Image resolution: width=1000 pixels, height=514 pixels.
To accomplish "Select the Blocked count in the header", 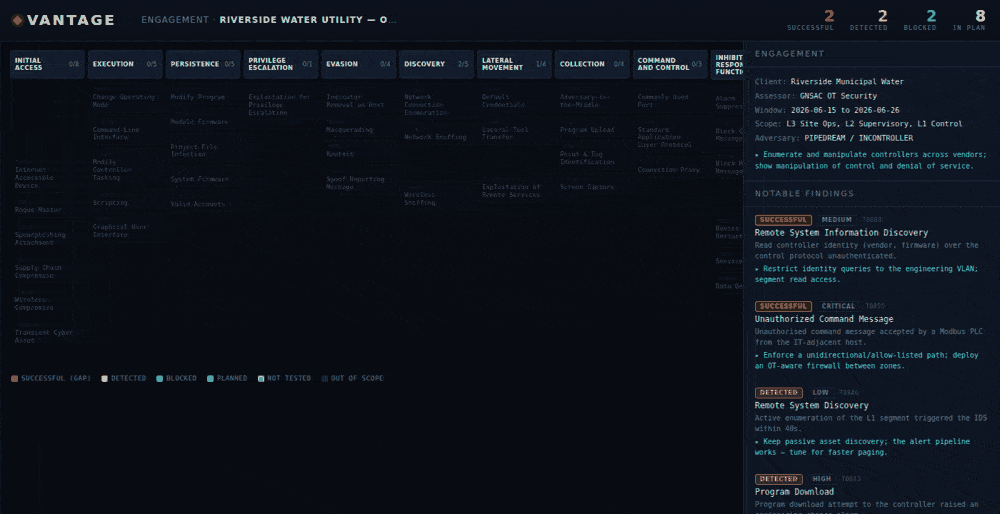I will [920, 20].
